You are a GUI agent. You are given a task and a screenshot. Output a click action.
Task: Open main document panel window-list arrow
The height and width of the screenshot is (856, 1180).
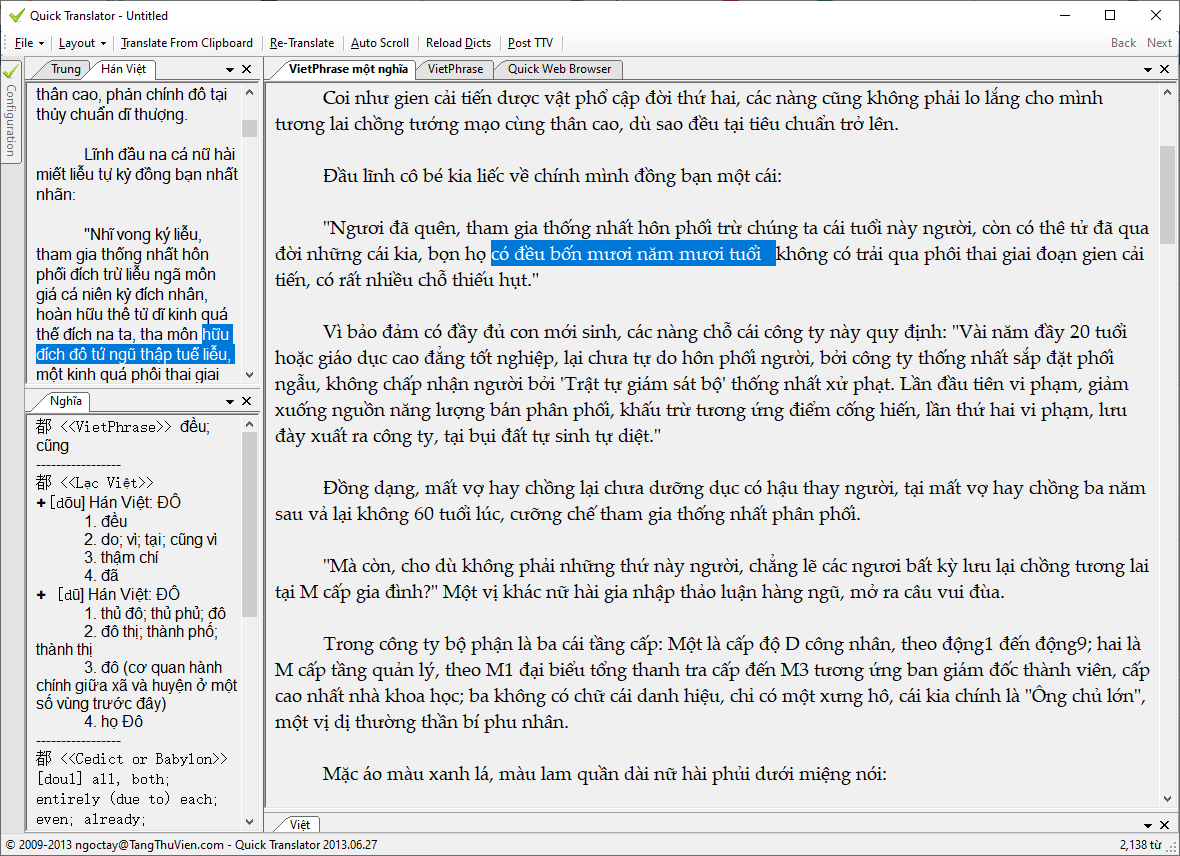click(x=1147, y=69)
